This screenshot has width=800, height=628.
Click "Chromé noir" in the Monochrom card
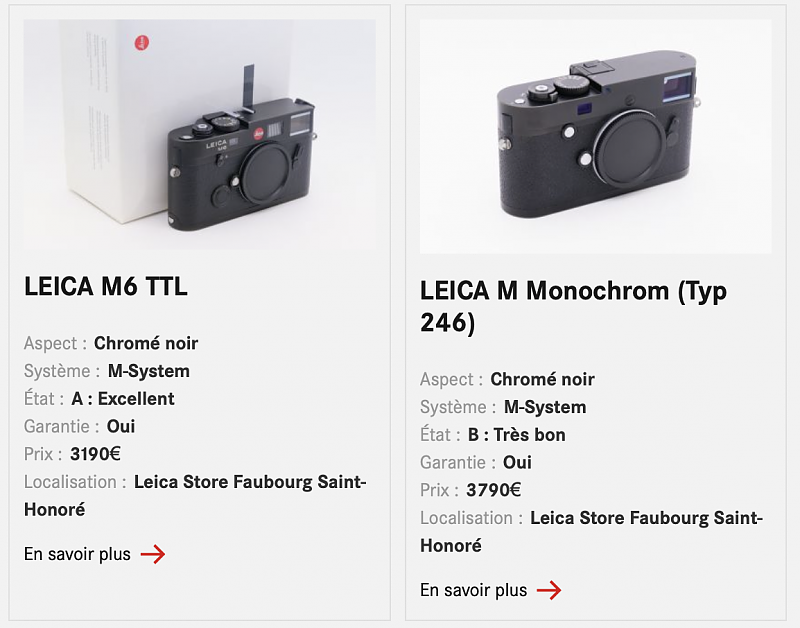(x=542, y=379)
